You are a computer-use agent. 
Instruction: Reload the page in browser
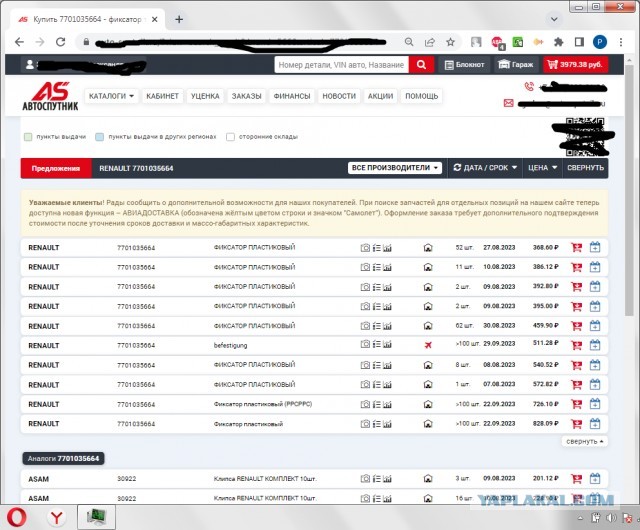point(60,42)
